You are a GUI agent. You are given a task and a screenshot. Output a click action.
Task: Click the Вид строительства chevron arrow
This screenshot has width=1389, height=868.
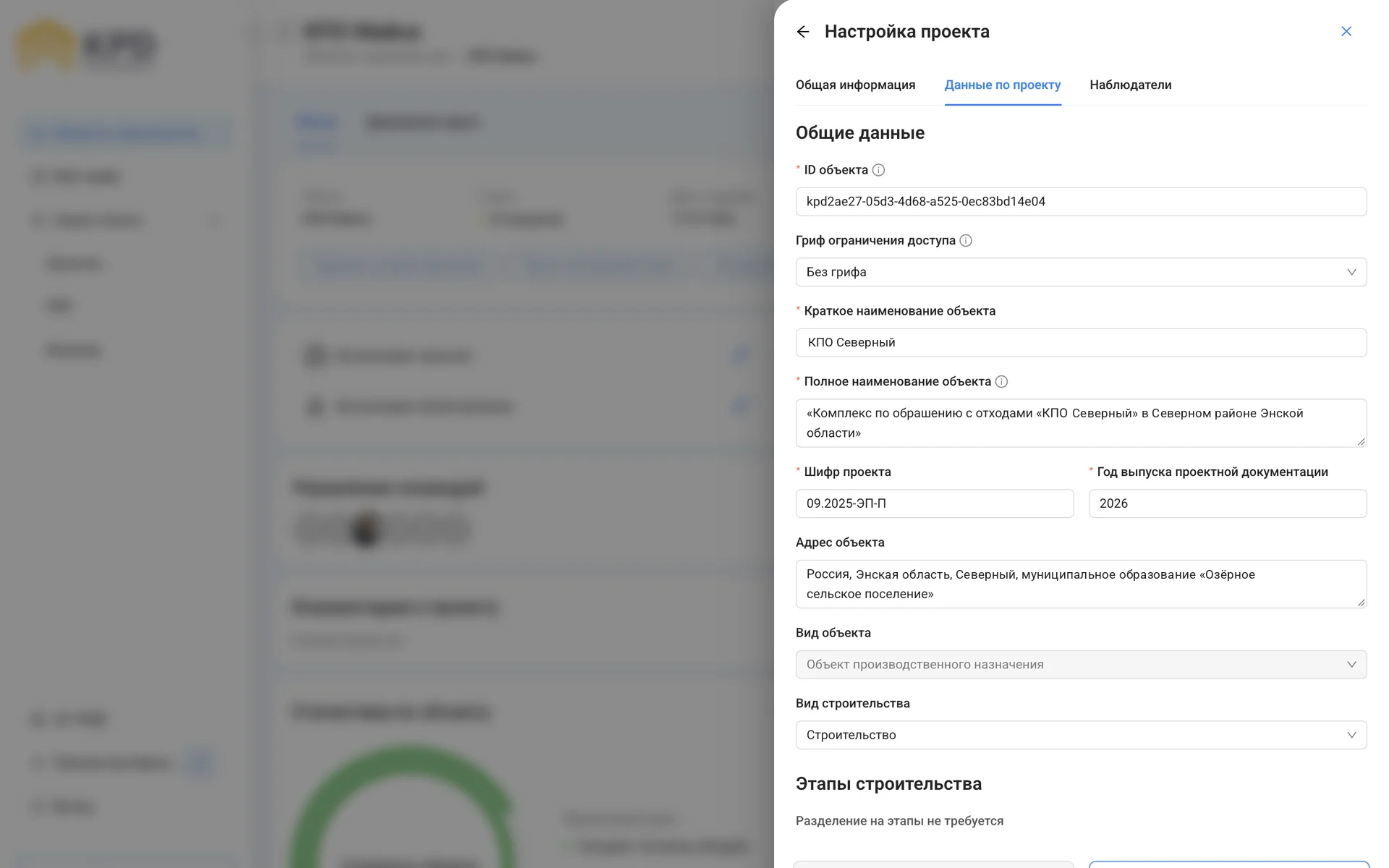pos(1351,735)
